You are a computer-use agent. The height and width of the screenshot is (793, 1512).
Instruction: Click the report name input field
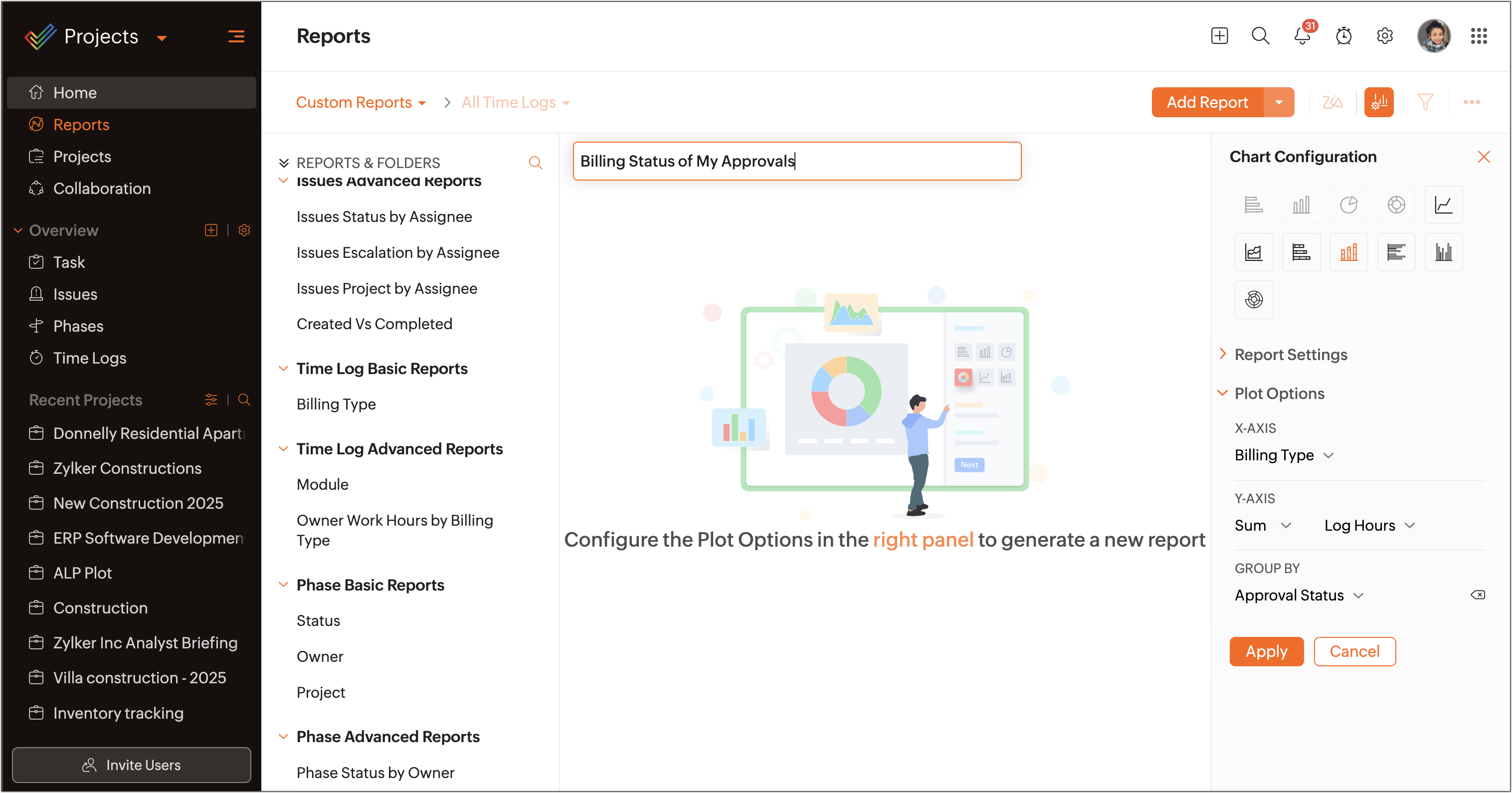pos(796,161)
